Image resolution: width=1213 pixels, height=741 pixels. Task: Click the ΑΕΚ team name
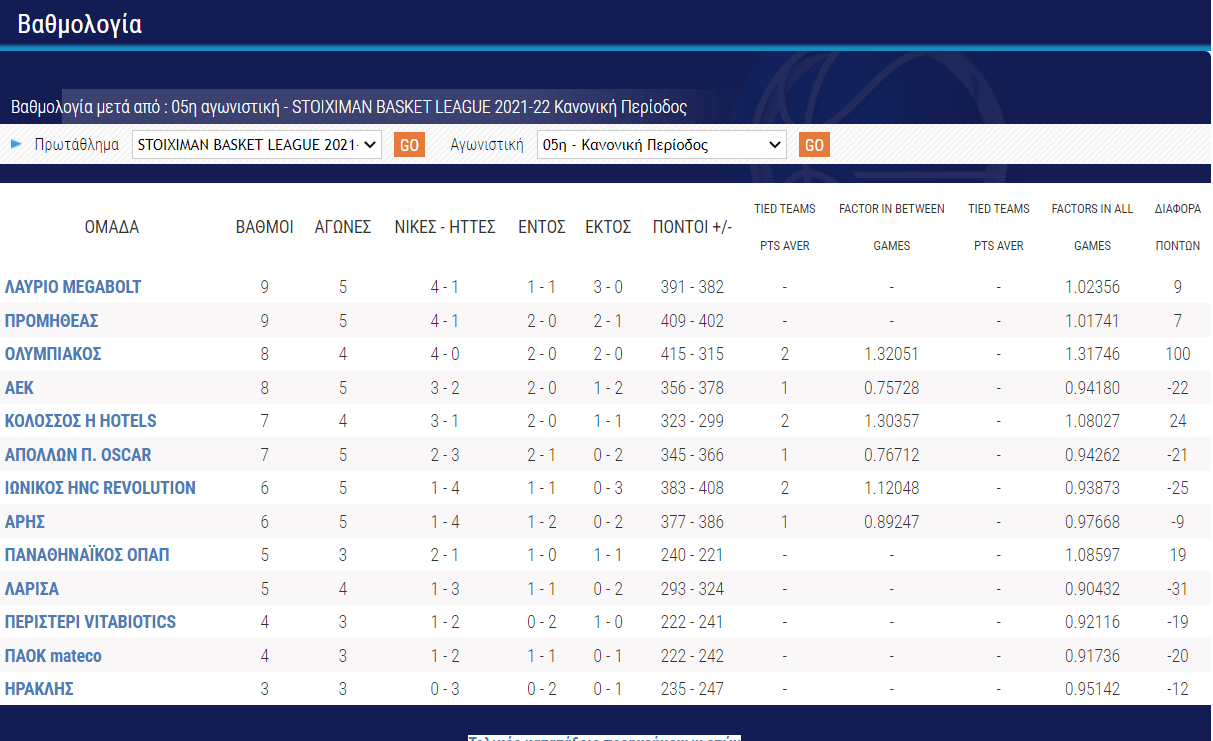[20, 388]
